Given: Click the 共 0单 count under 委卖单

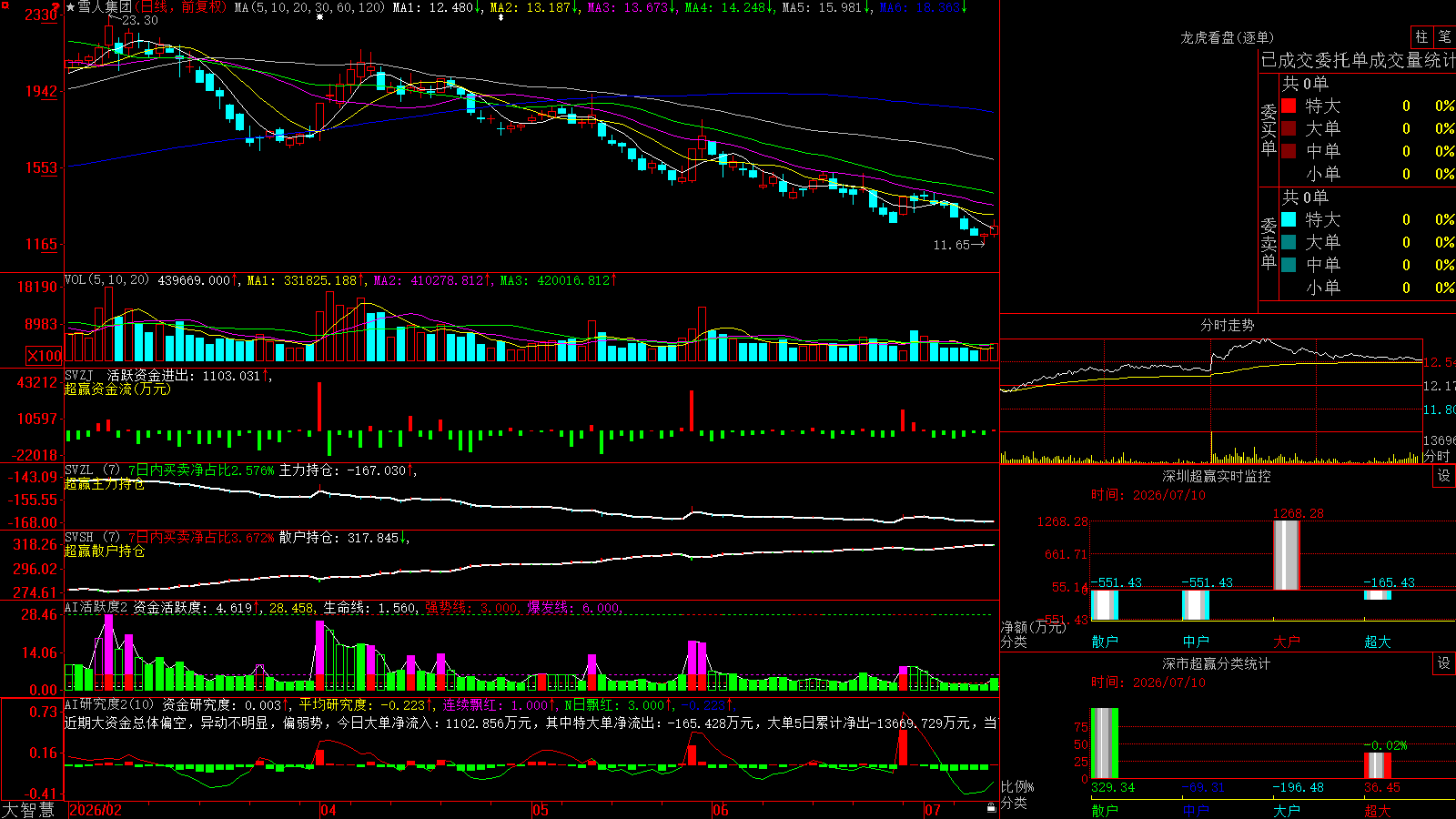Looking at the screenshot, I should point(1305,197).
